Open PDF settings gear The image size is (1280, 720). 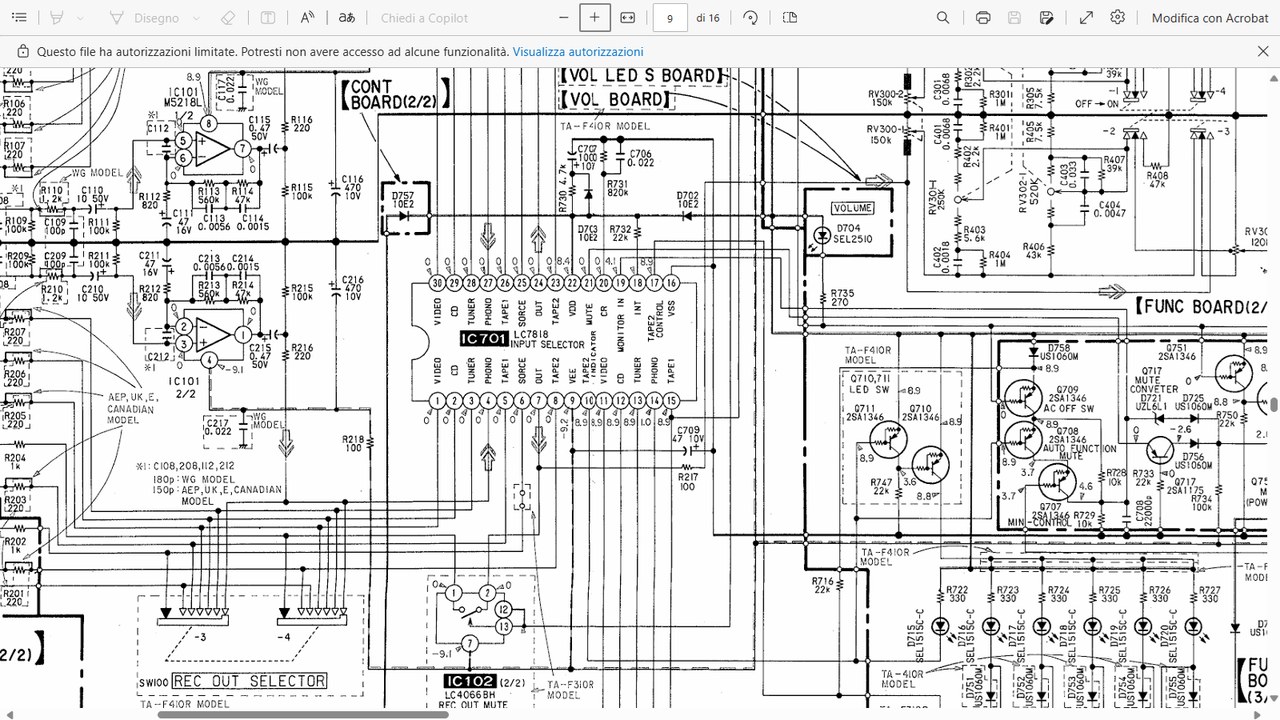(x=1118, y=18)
